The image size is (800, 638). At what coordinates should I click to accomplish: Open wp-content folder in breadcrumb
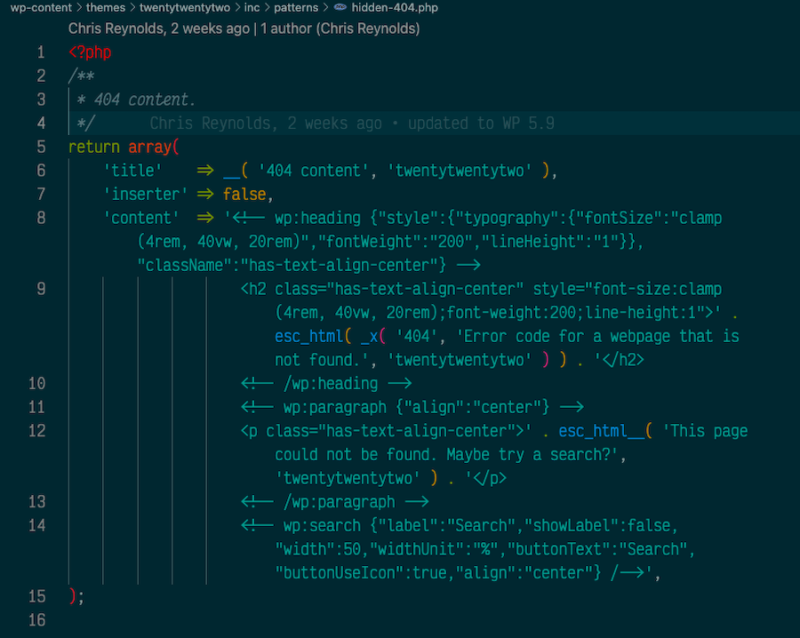32,8
